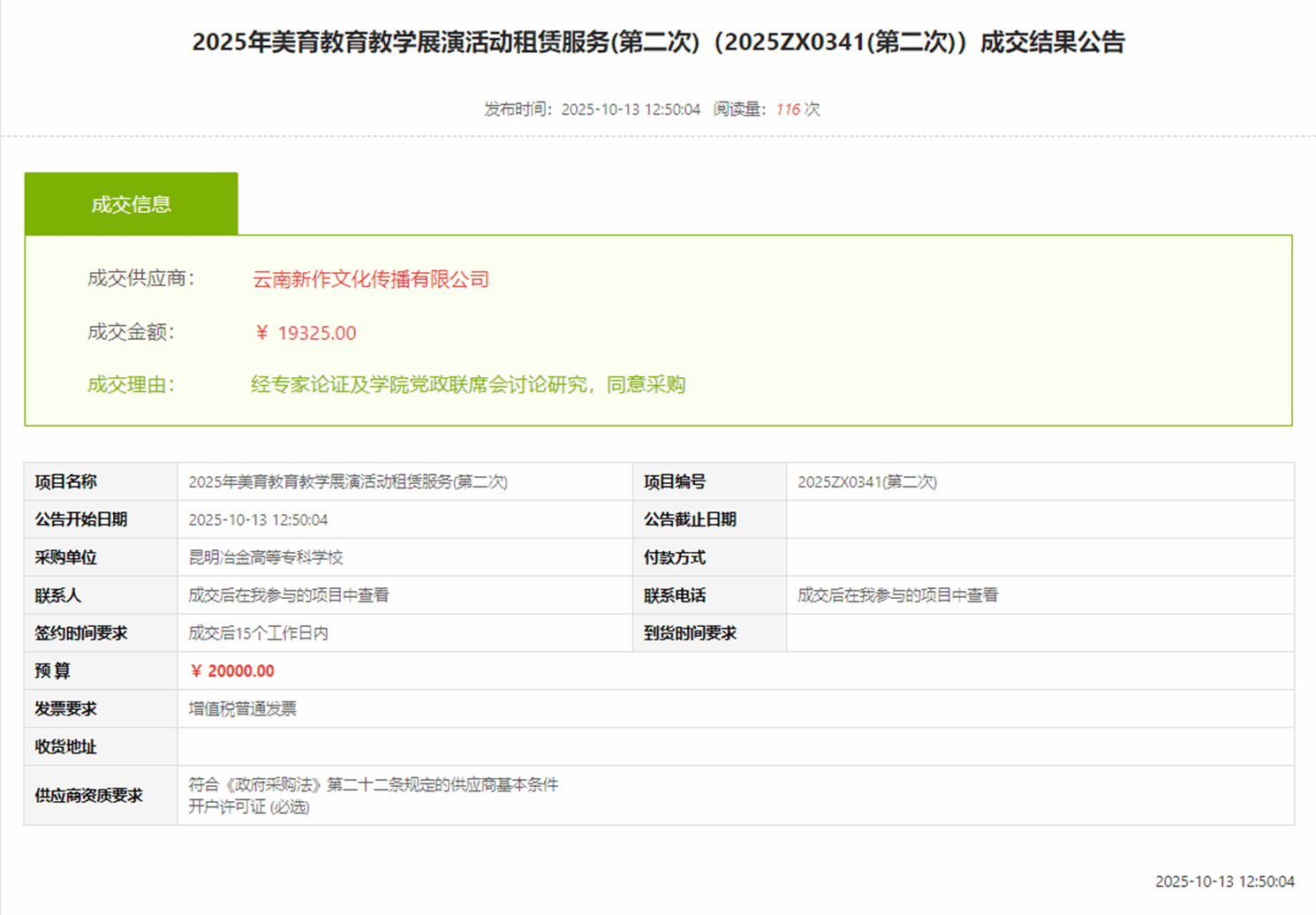Click the 联系电话 header cell
The image size is (1316, 915).
[x=710, y=596]
